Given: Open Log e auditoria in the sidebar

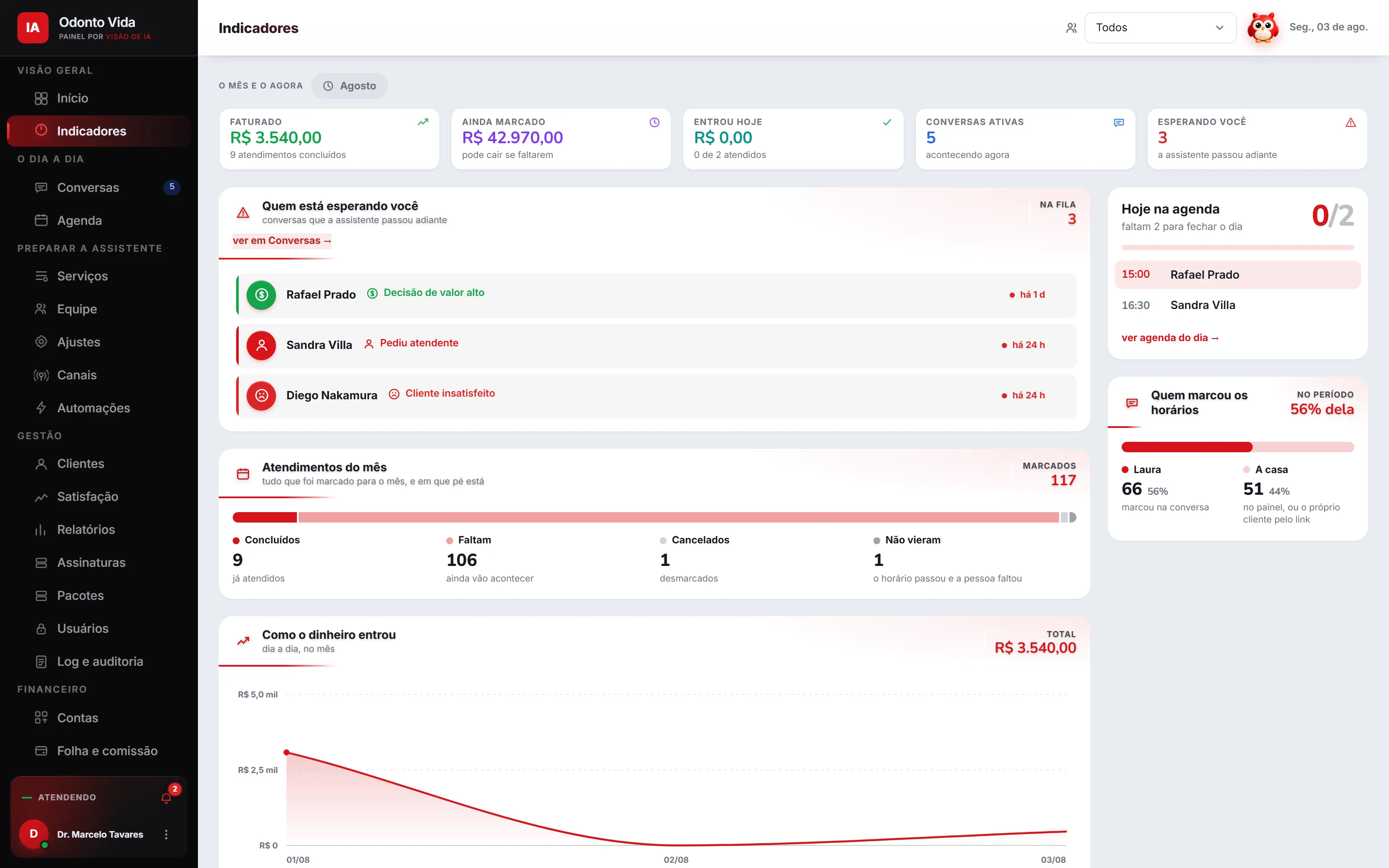Looking at the screenshot, I should (99, 661).
